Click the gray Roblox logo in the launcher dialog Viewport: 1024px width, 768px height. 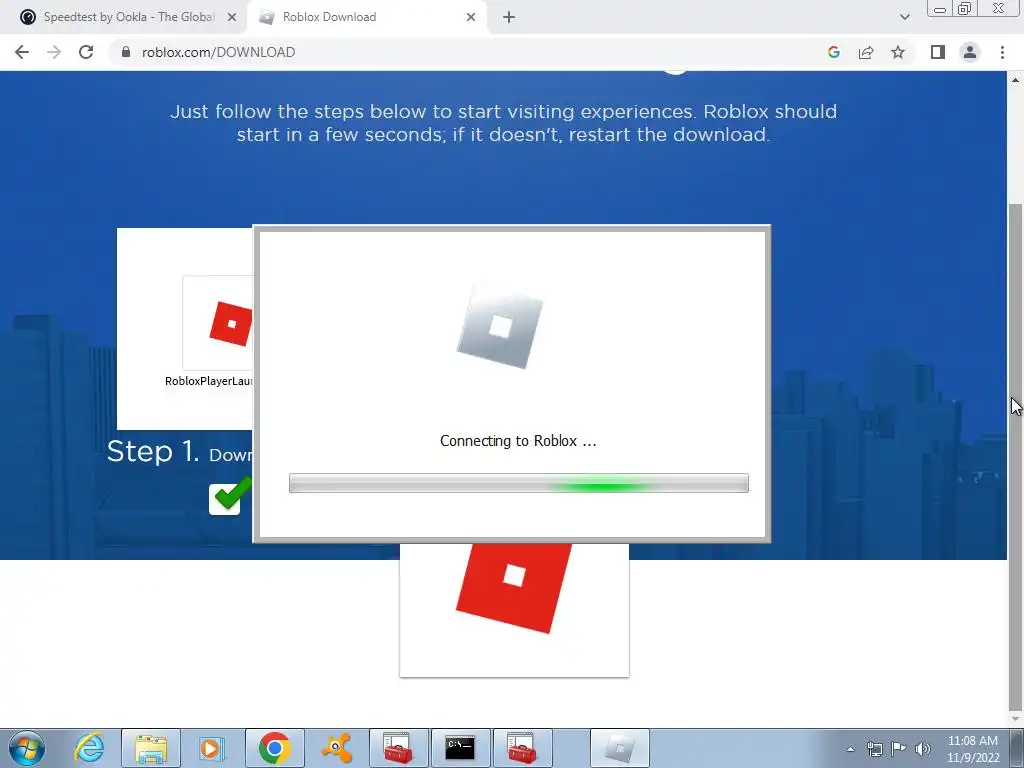click(x=500, y=326)
